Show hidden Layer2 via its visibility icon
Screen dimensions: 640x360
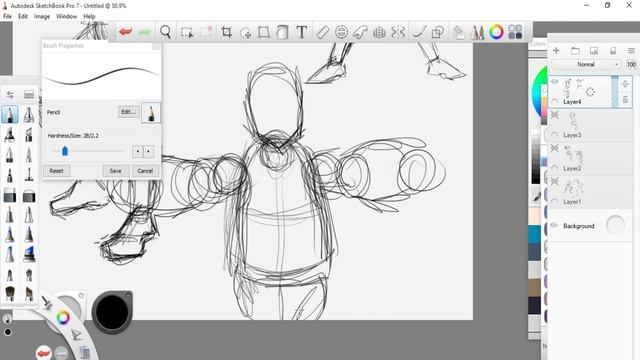[554, 149]
